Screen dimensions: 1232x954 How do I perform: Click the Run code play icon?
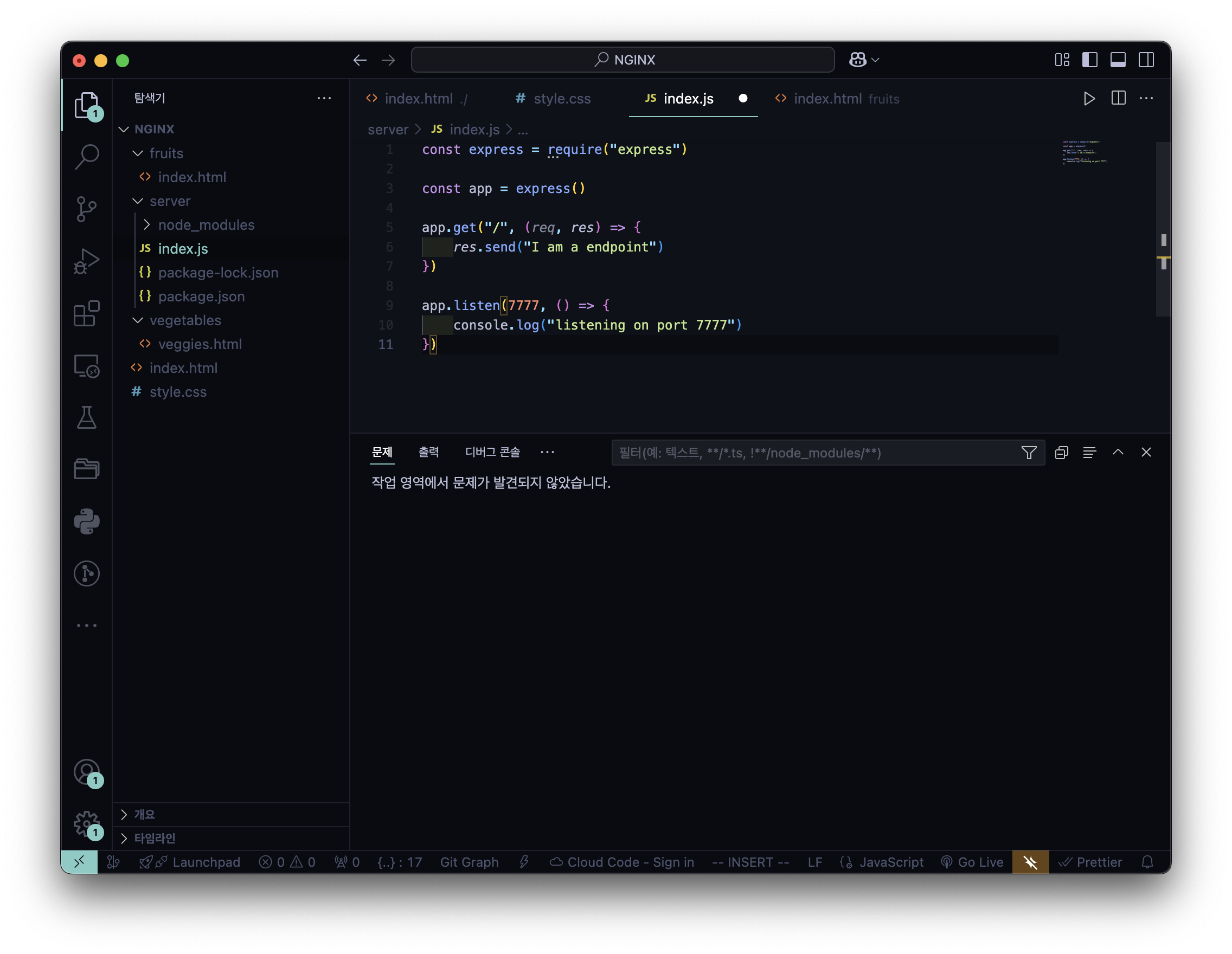coord(1089,99)
